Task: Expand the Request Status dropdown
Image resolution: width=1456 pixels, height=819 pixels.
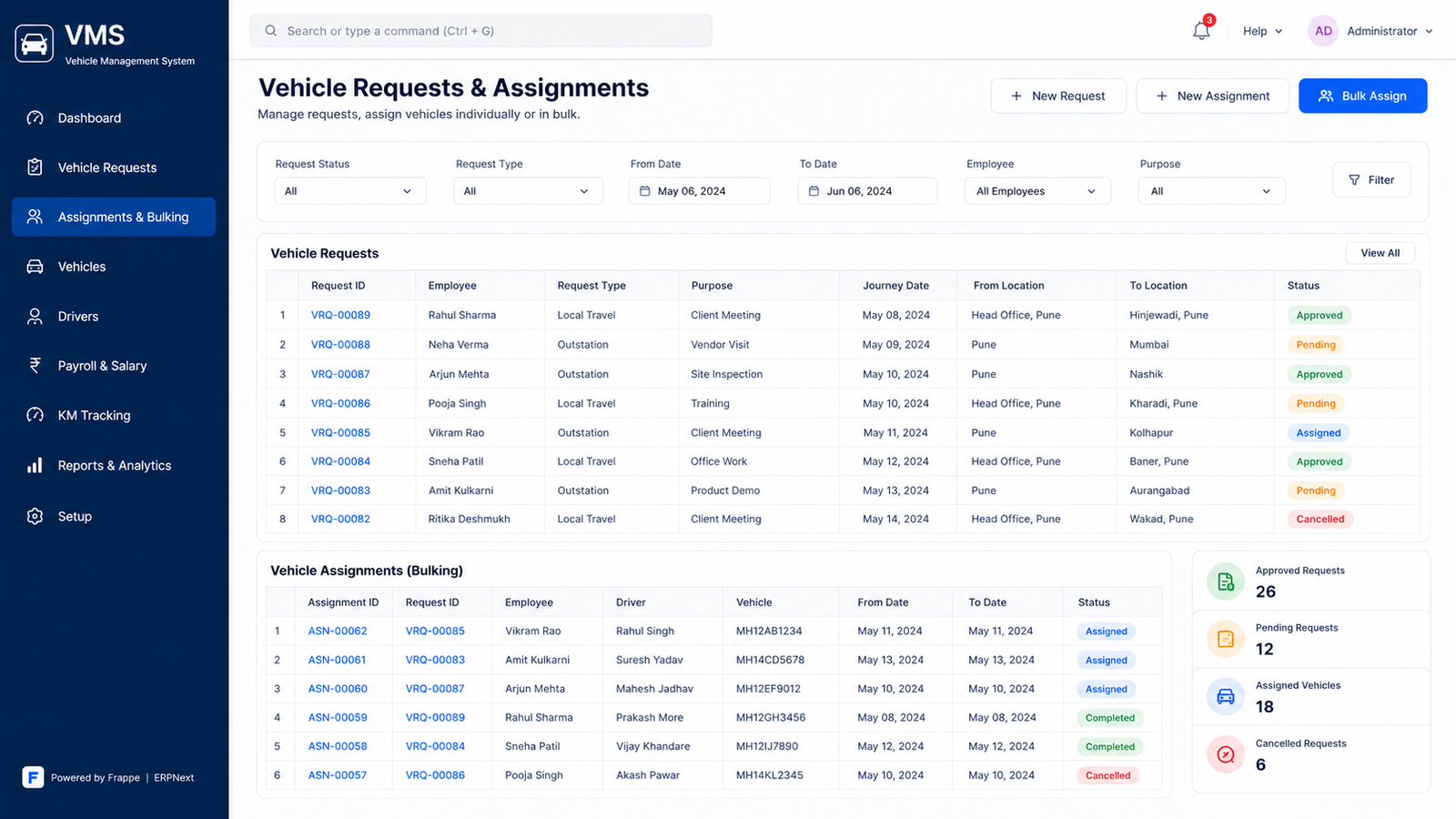Action: [350, 191]
